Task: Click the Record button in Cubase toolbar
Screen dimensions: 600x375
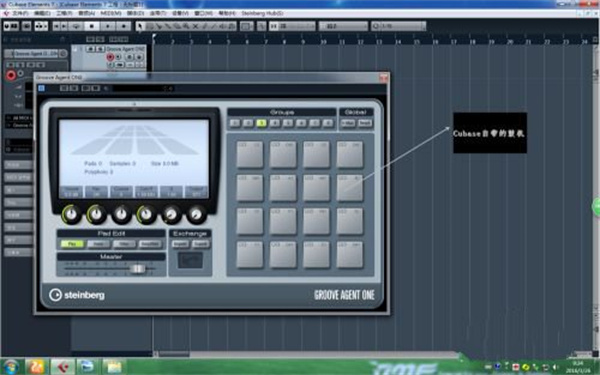Action: point(123,26)
